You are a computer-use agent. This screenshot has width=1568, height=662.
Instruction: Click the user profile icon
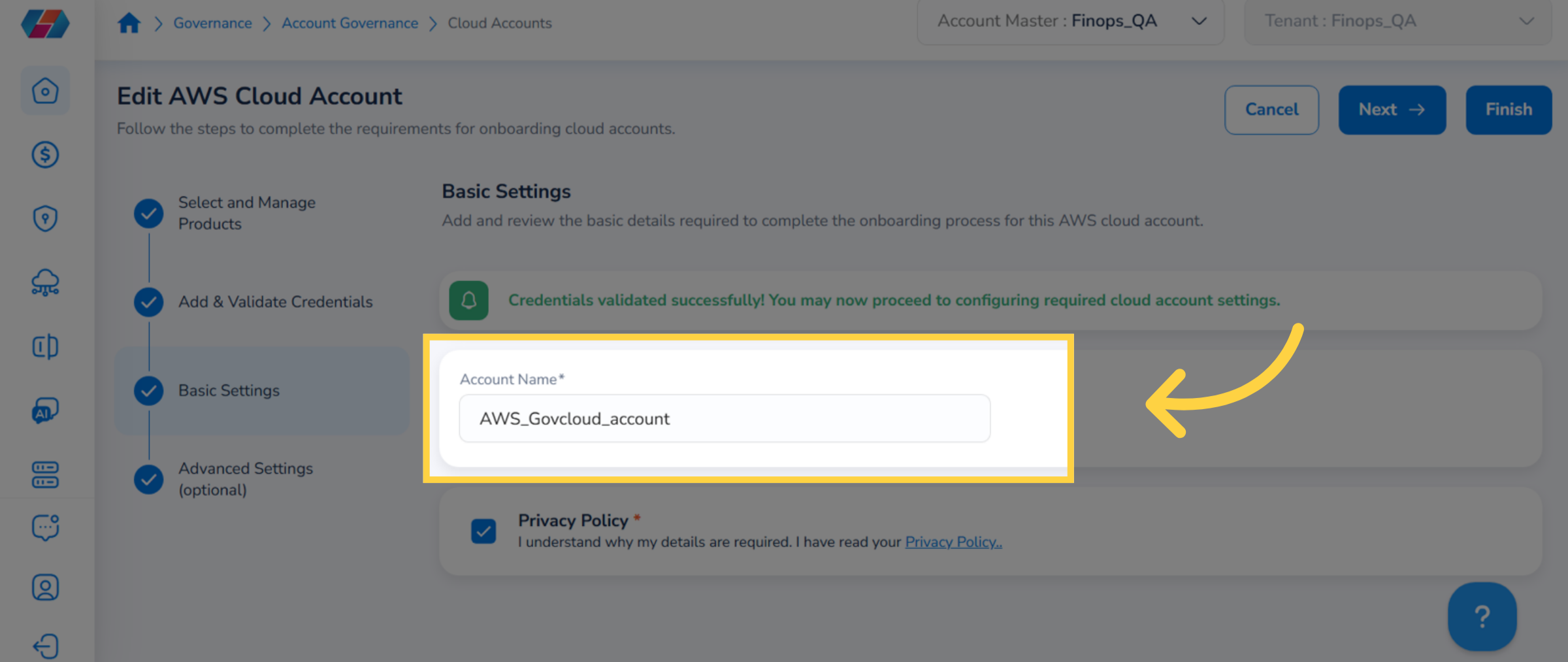pos(45,586)
